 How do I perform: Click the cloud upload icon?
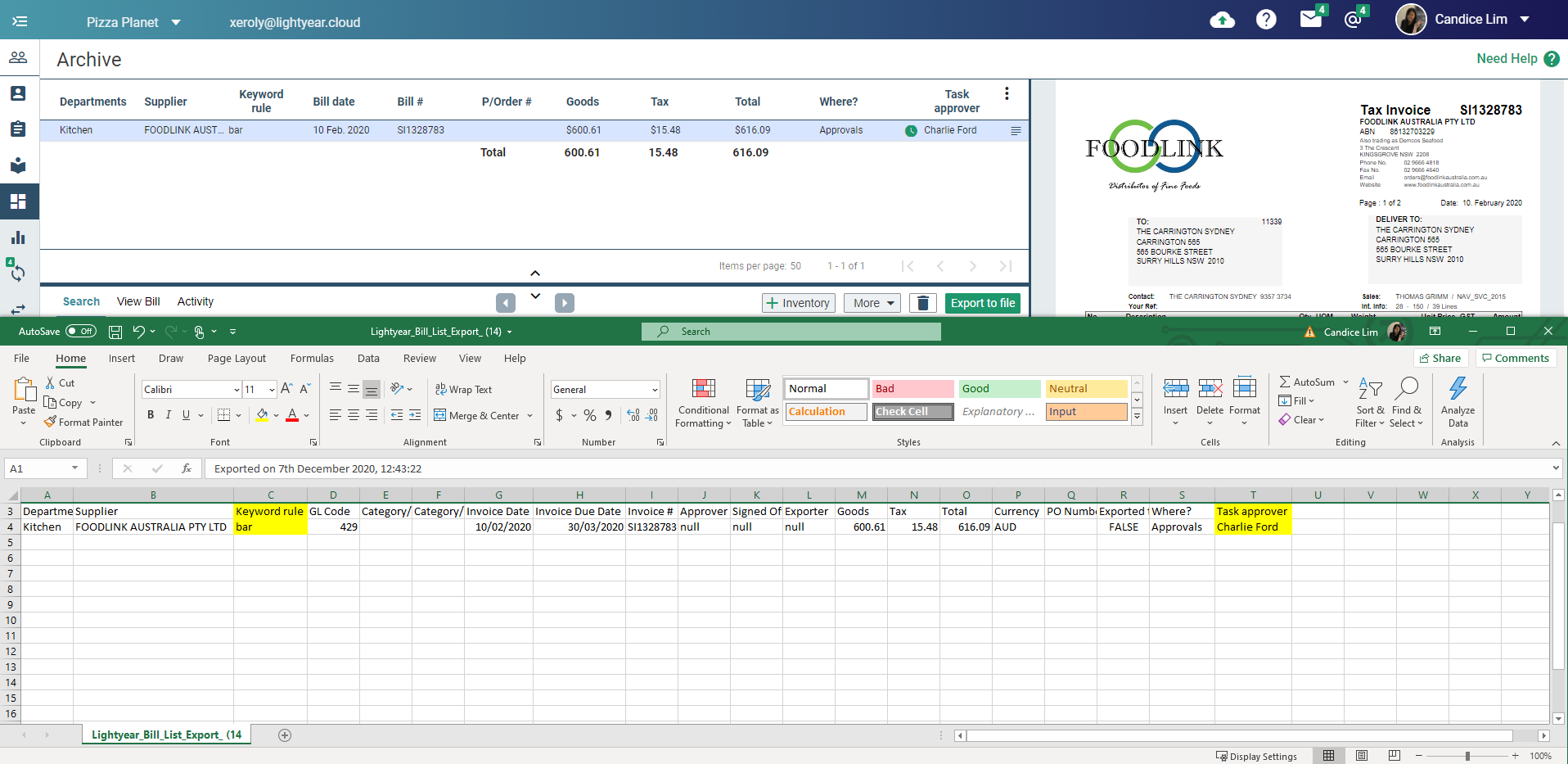pyautogui.click(x=1222, y=20)
